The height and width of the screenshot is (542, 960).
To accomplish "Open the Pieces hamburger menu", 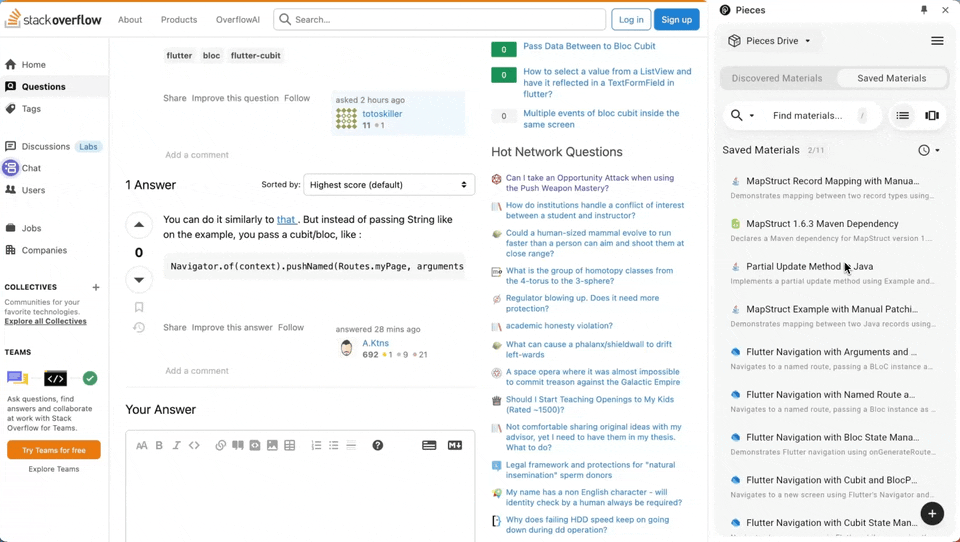I will (x=937, y=41).
